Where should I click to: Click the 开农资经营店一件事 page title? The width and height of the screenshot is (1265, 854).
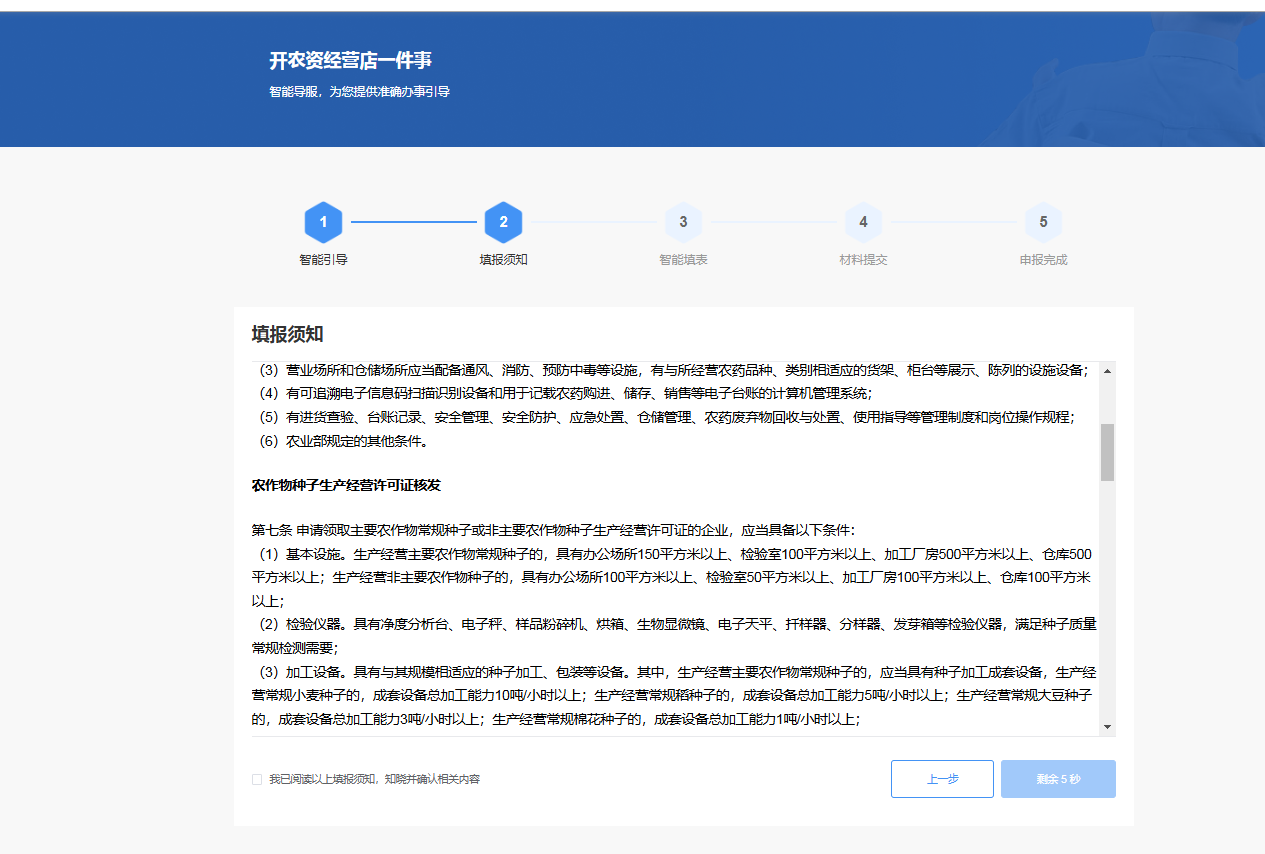point(350,61)
